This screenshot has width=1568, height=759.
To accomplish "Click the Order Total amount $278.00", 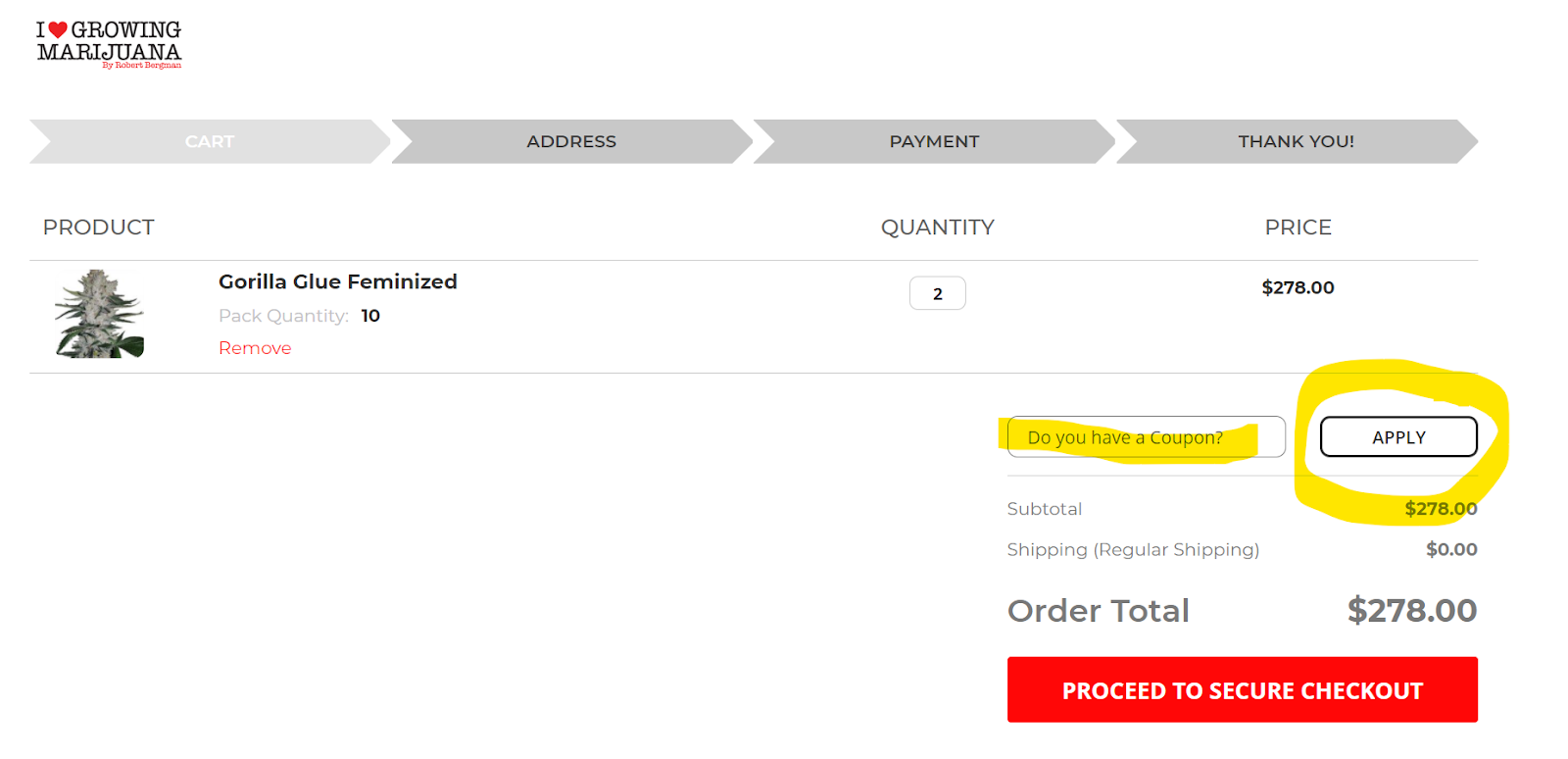I will [x=1412, y=610].
